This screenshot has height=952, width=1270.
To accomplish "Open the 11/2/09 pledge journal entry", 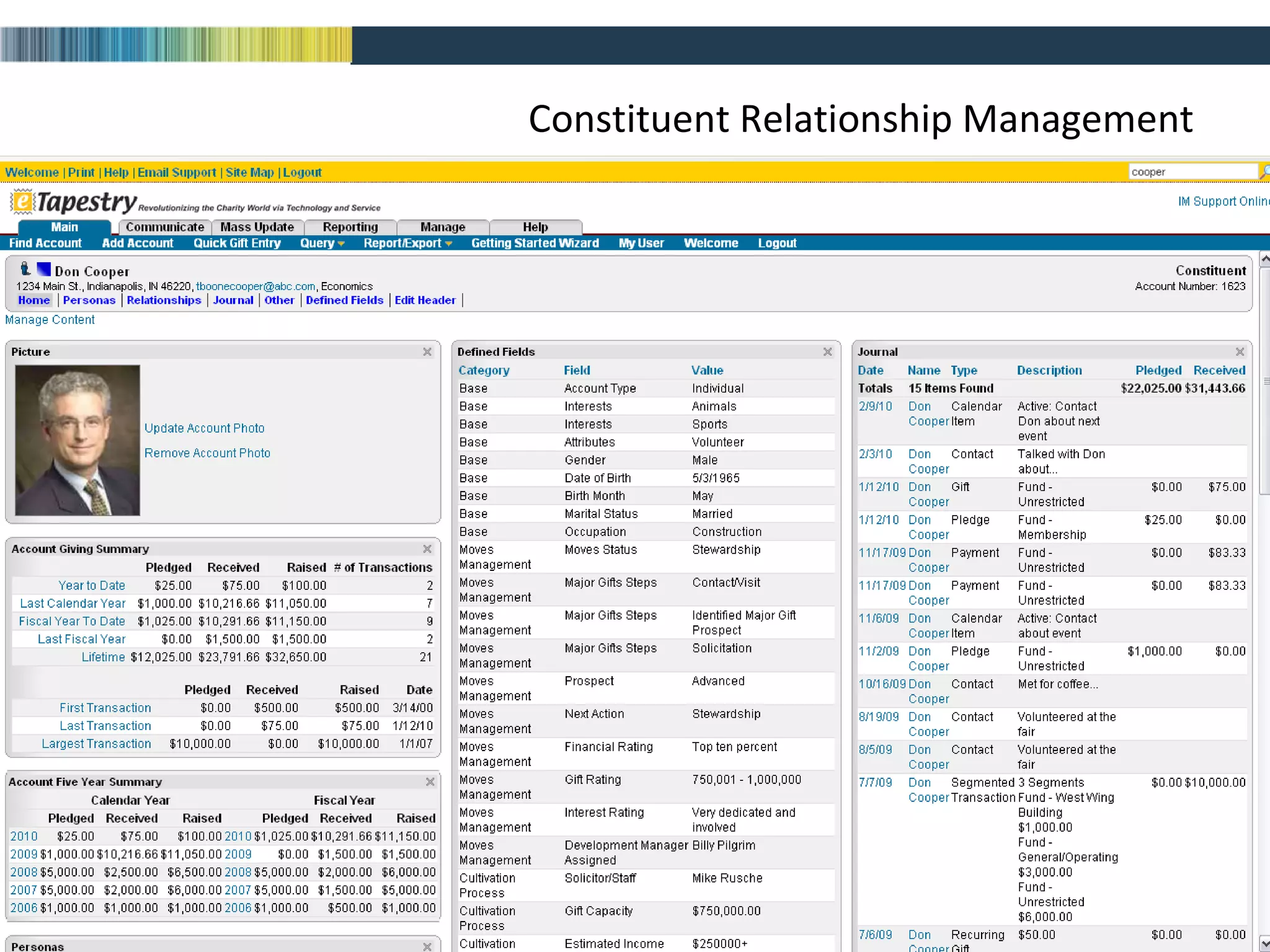I will (878, 651).
